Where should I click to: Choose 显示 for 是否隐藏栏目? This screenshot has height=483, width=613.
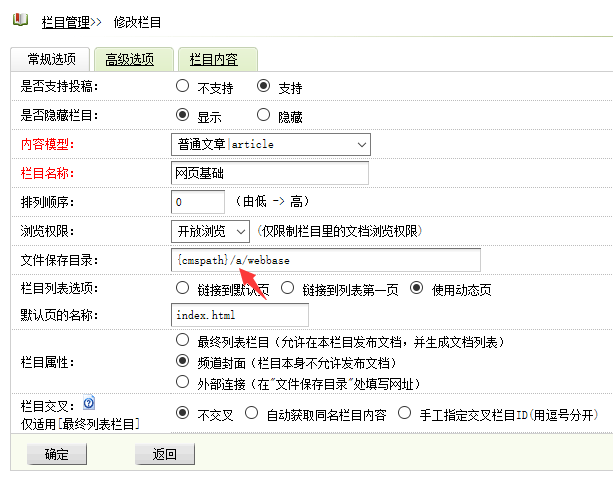182,115
